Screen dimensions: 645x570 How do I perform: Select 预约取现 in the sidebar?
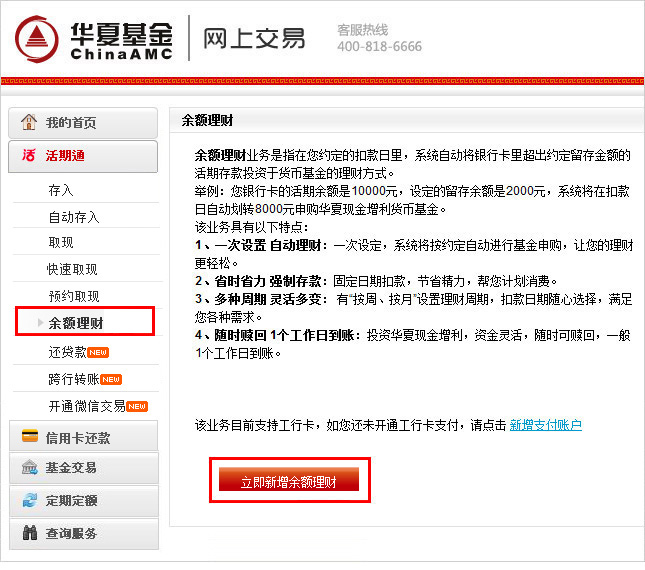(x=74, y=296)
